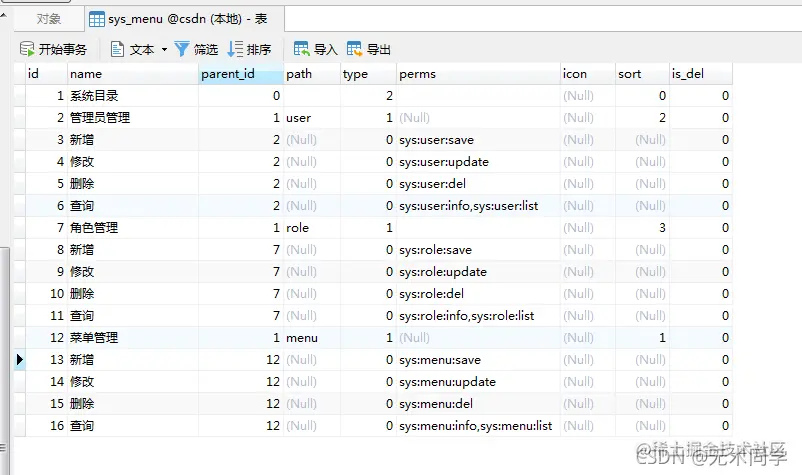Viewport: 802px width, 475px height.
Task: Click the sys:role:del perms cell
Action: pyautogui.click(x=479, y=293)
